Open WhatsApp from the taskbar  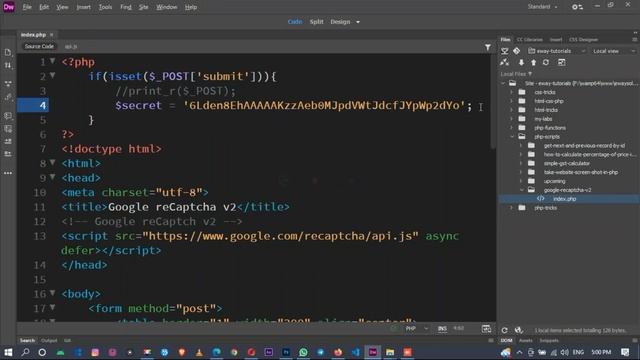303,352
